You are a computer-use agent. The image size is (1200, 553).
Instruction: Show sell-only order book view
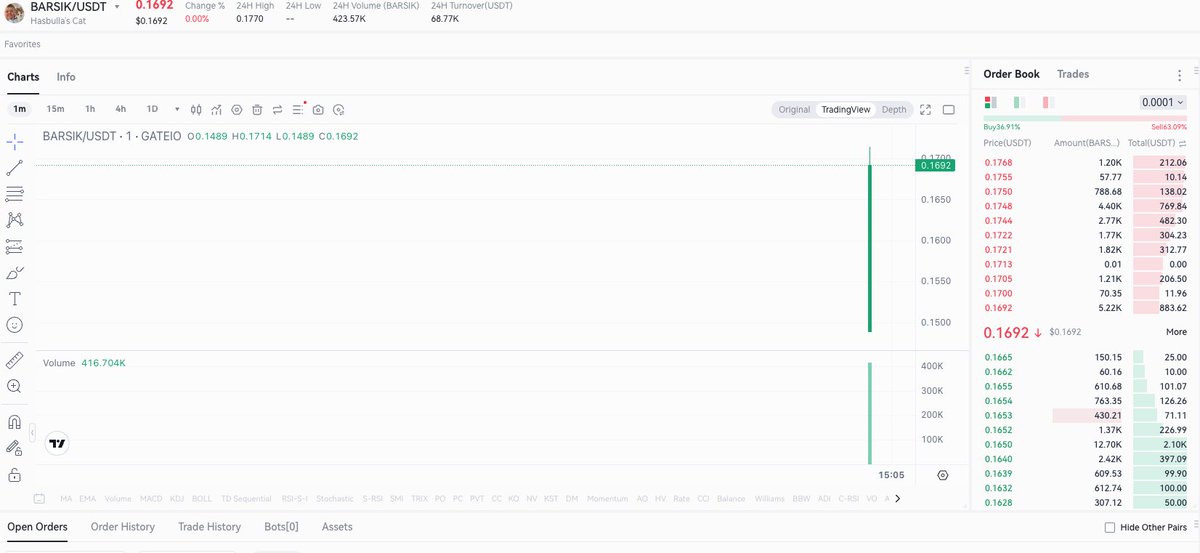click(1048, 102)
